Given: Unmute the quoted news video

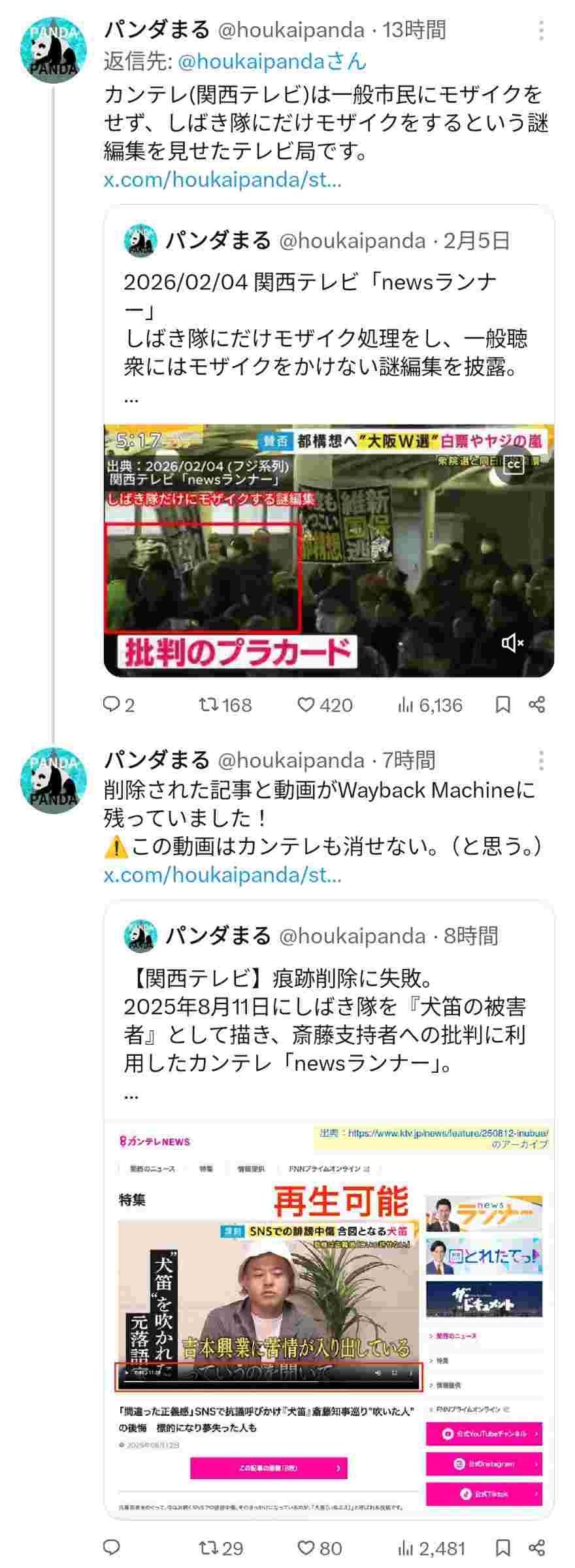Looking at the screenshot, I should (512, 644).
